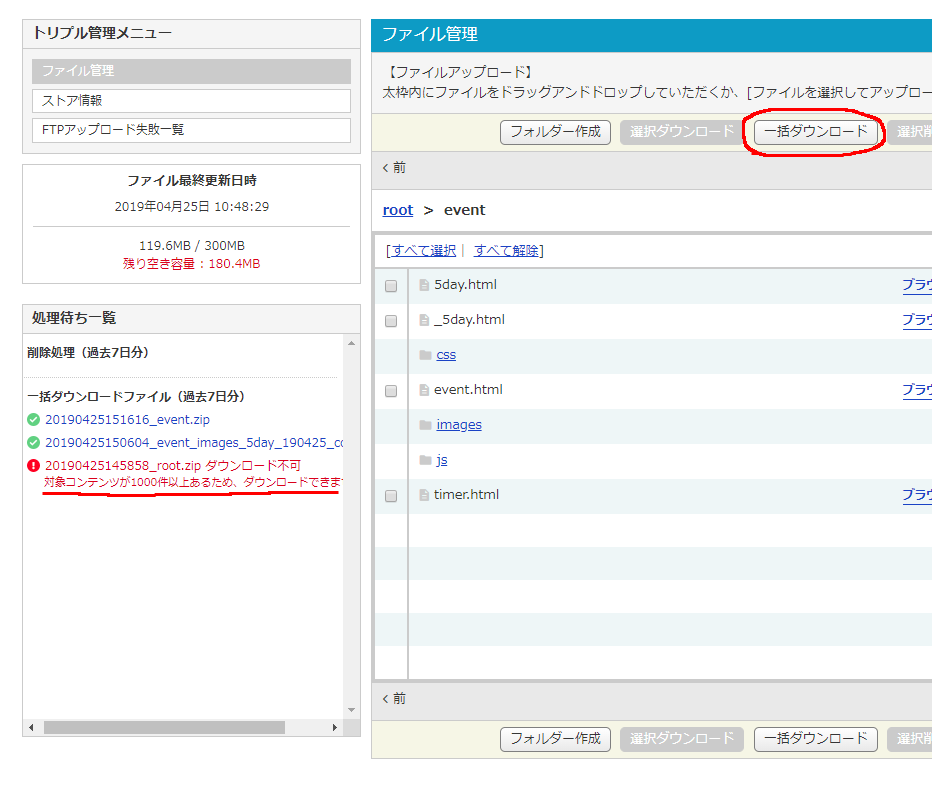
Task: Click すべて選択 link
Action: pyautogui.click(x=423, y=250)
